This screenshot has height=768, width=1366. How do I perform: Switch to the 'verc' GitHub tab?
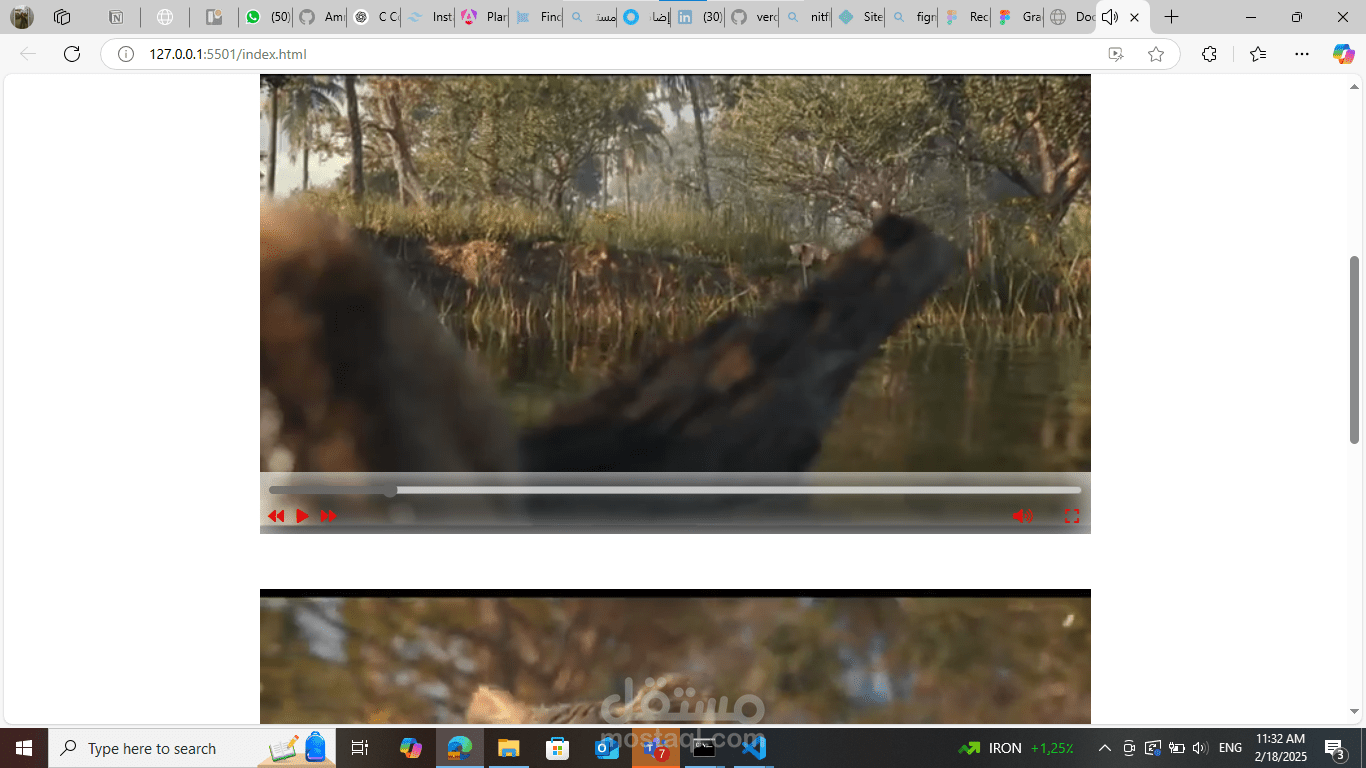point(753,17)
